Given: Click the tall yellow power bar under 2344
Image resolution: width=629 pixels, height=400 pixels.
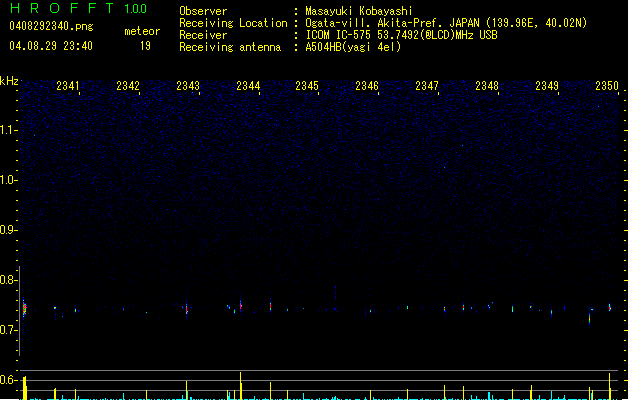Looking at the screenshot, I should tap(241, 386).
